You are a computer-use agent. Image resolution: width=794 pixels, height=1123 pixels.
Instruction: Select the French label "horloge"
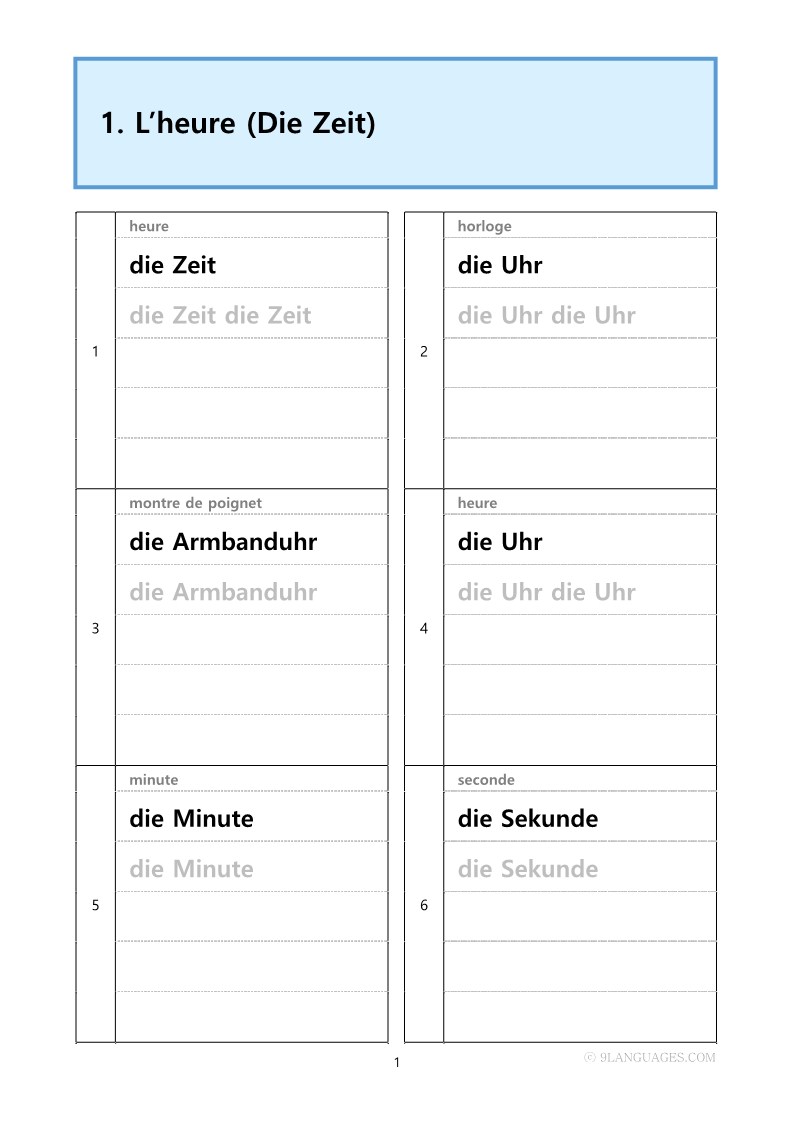[x=484, y=226]
